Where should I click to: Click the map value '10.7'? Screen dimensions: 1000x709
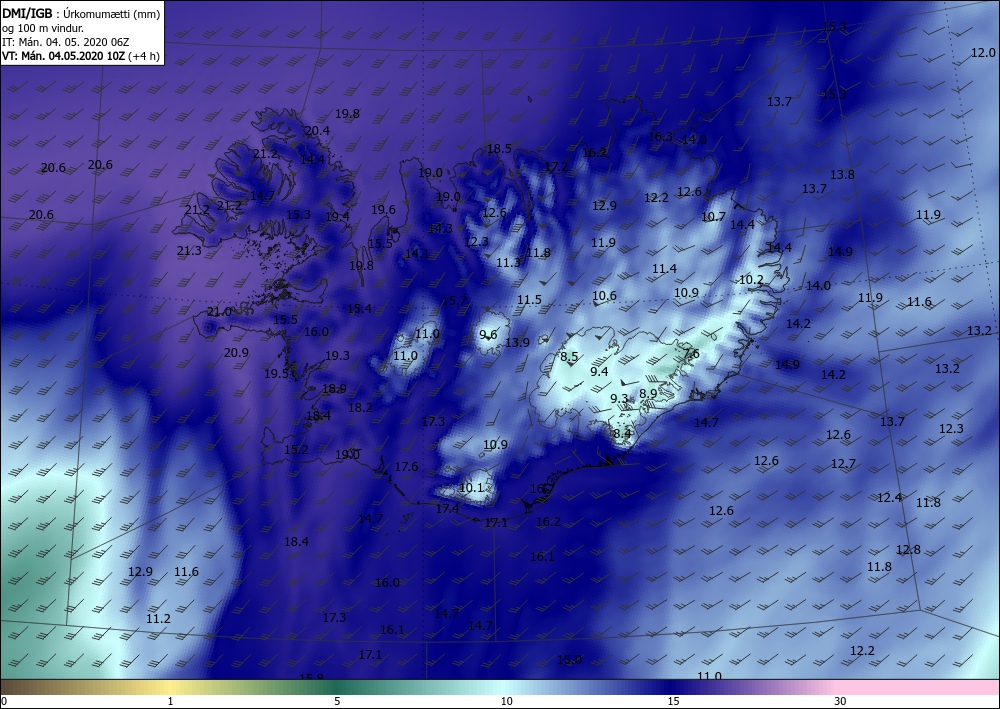click(x=713, y=217)
